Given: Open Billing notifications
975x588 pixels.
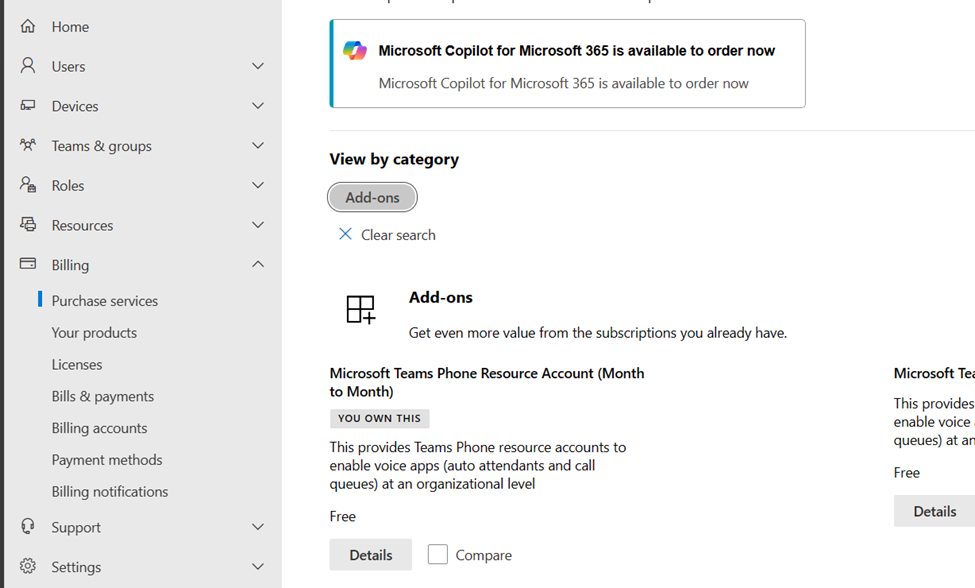Looking at the screenshot, I should click(110, 491).
